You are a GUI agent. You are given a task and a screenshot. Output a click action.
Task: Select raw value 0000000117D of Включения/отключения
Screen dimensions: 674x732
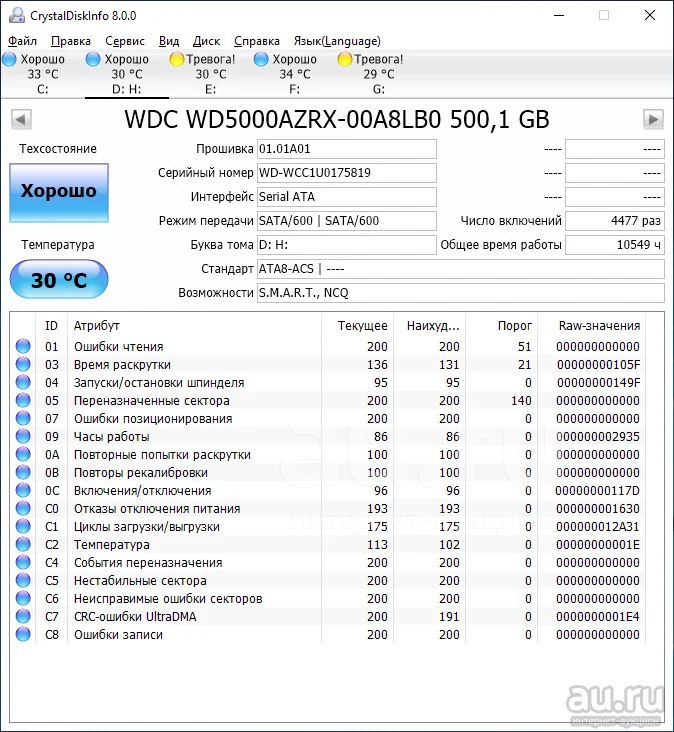[597, 491]
